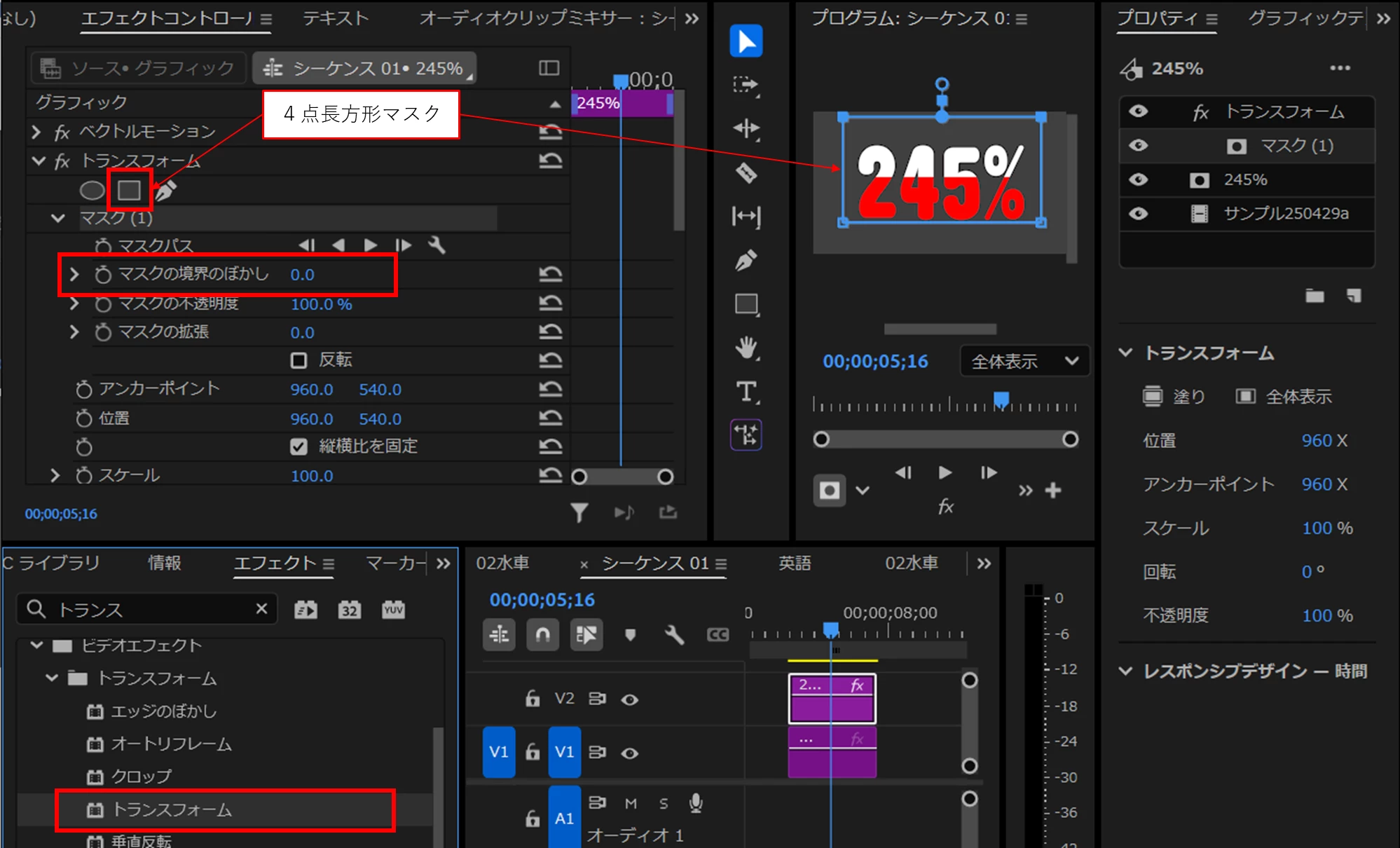The height and width of the screenshot is (848, 1400).
Task: Check the 反転 mask invert checkbox
Action: click(298, 360)
